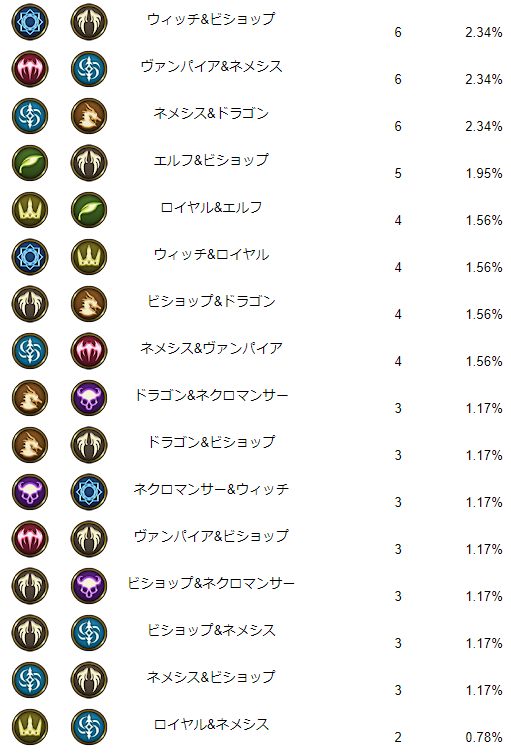Viewport: 511px width, 754px height.
Task: Click the Dragon icon in the ネメシス&ドラゴン row
Action: (89, 116)
